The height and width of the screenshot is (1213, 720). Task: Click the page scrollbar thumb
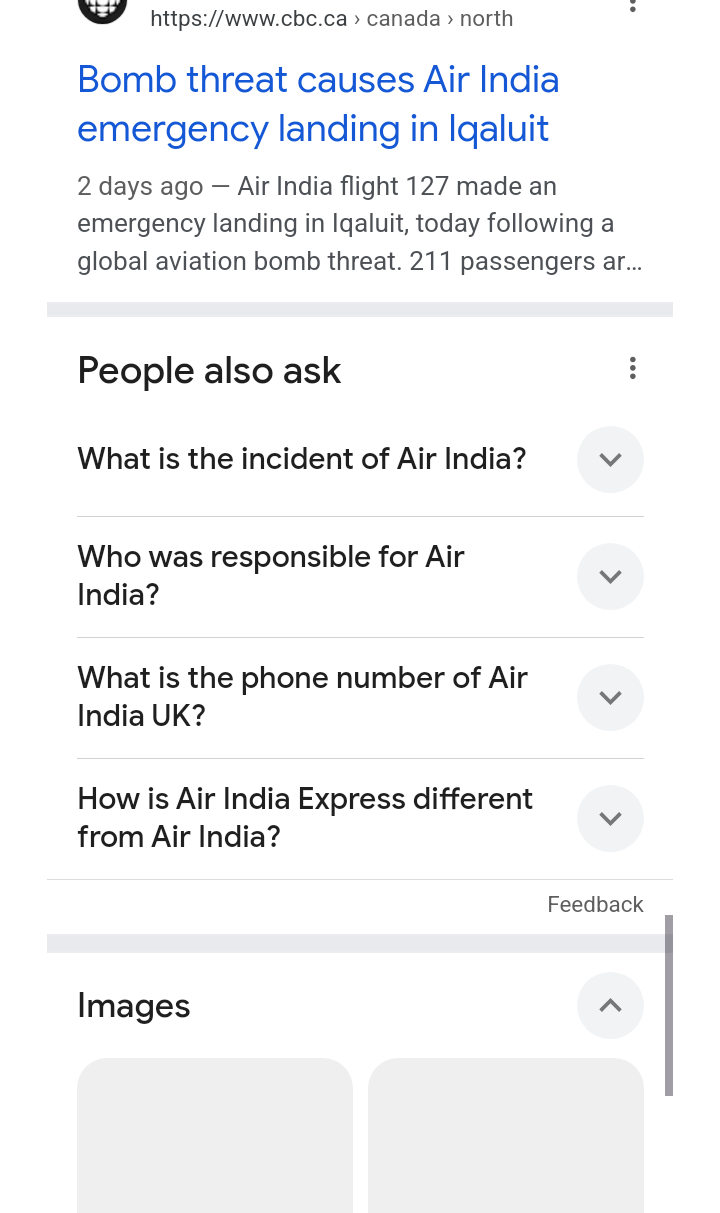click(668, 1004)
